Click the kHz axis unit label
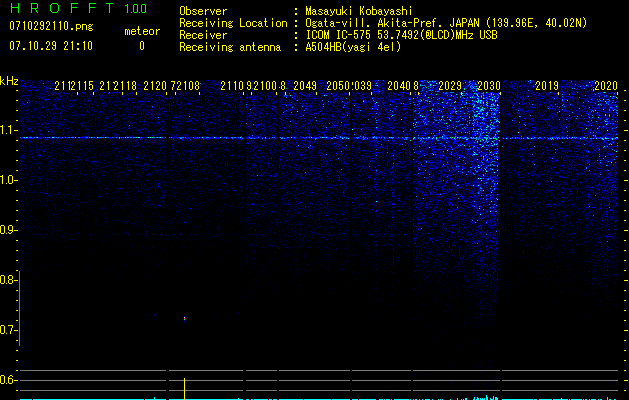This screenshot has width=629, height=400. click(9, 81)
